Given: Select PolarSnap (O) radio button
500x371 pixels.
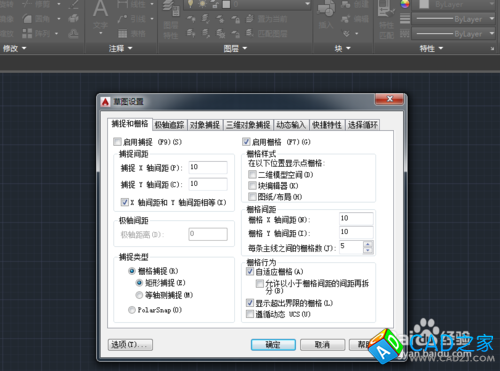Looking at the screenshot, I should point(132,310).
